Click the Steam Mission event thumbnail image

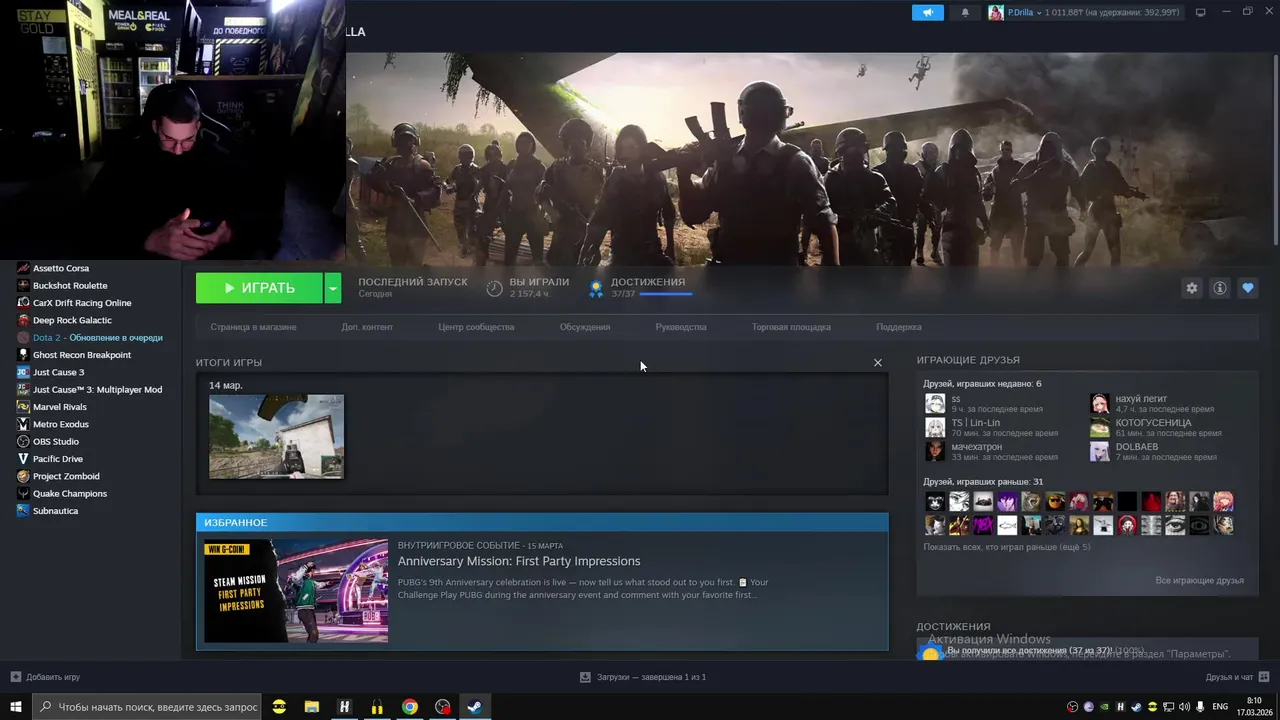[x=296, y=591]
